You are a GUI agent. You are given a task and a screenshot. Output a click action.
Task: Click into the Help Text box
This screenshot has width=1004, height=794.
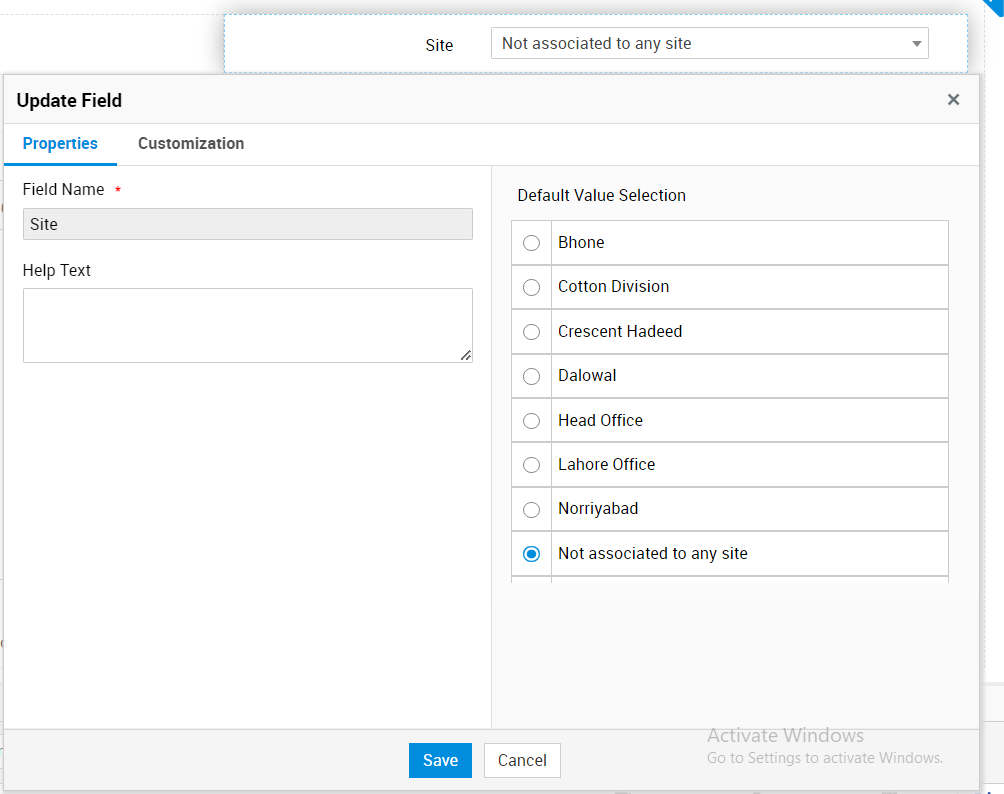pos(247,325)
